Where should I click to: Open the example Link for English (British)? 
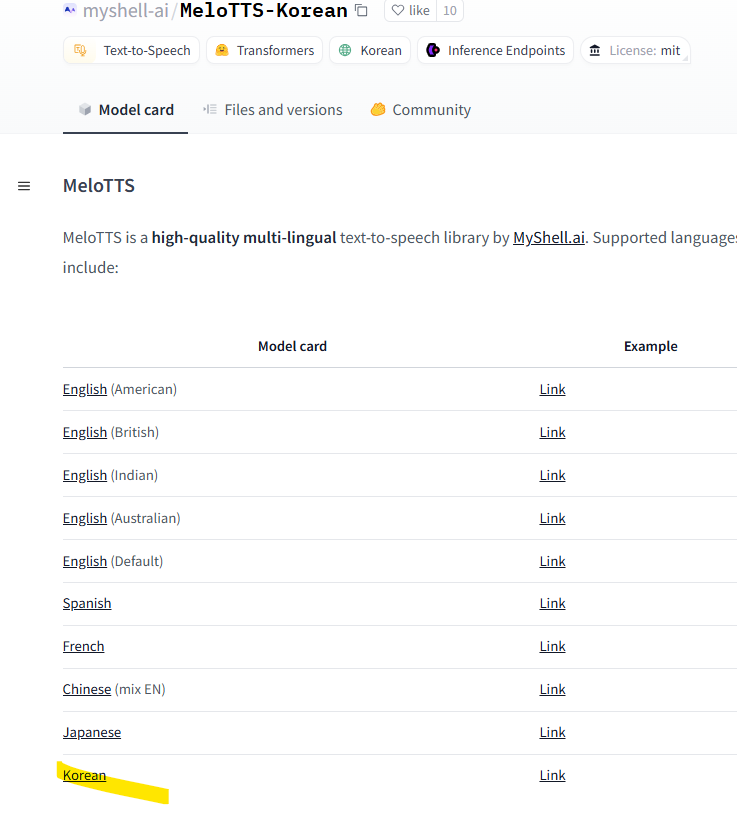pyautogui.click(x=552, y=432)
